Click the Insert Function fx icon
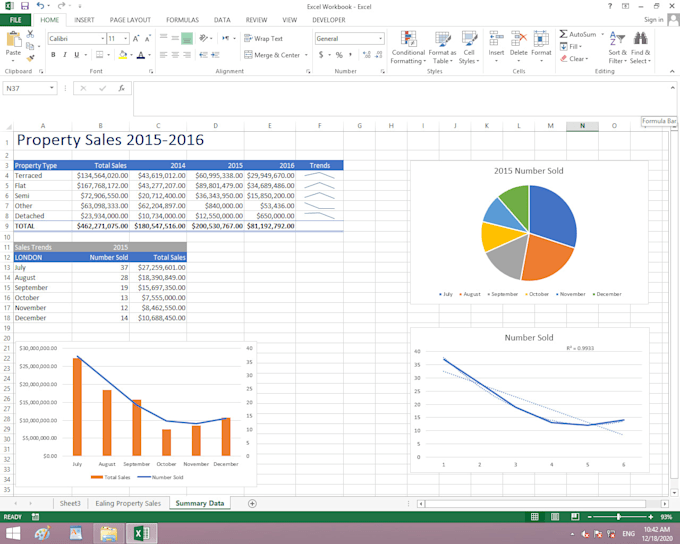680x544 pixels. [x=121, y=88]
